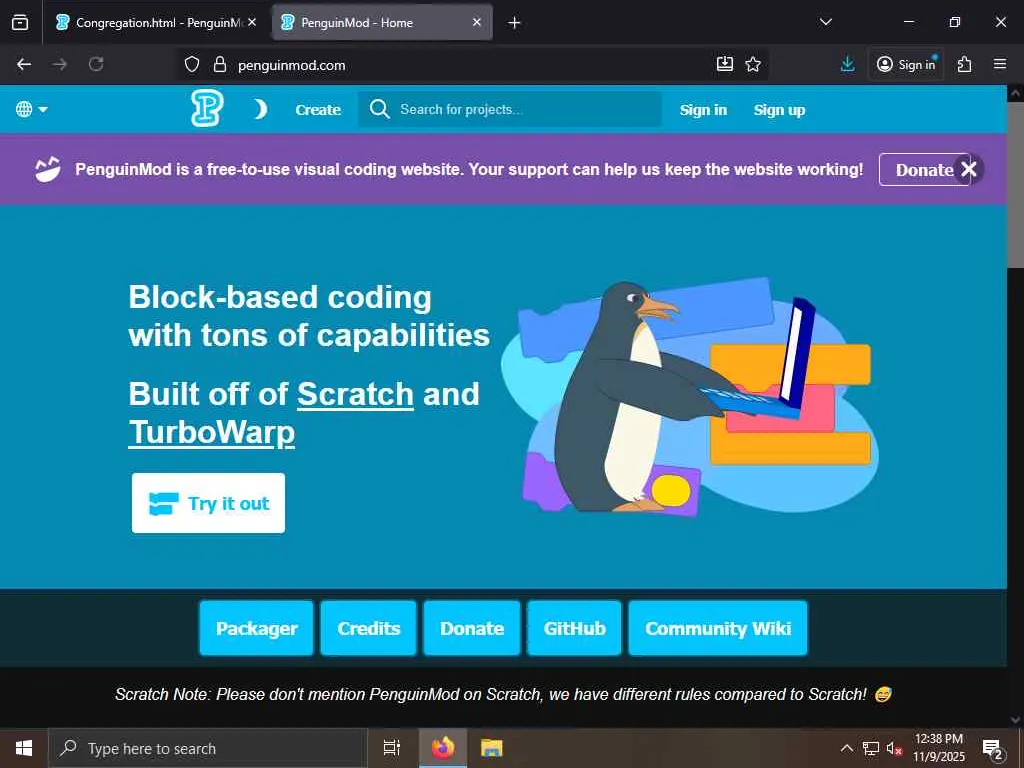Open Task View on the taskbar
The image size is (1024, 768).
click(391, 748)
